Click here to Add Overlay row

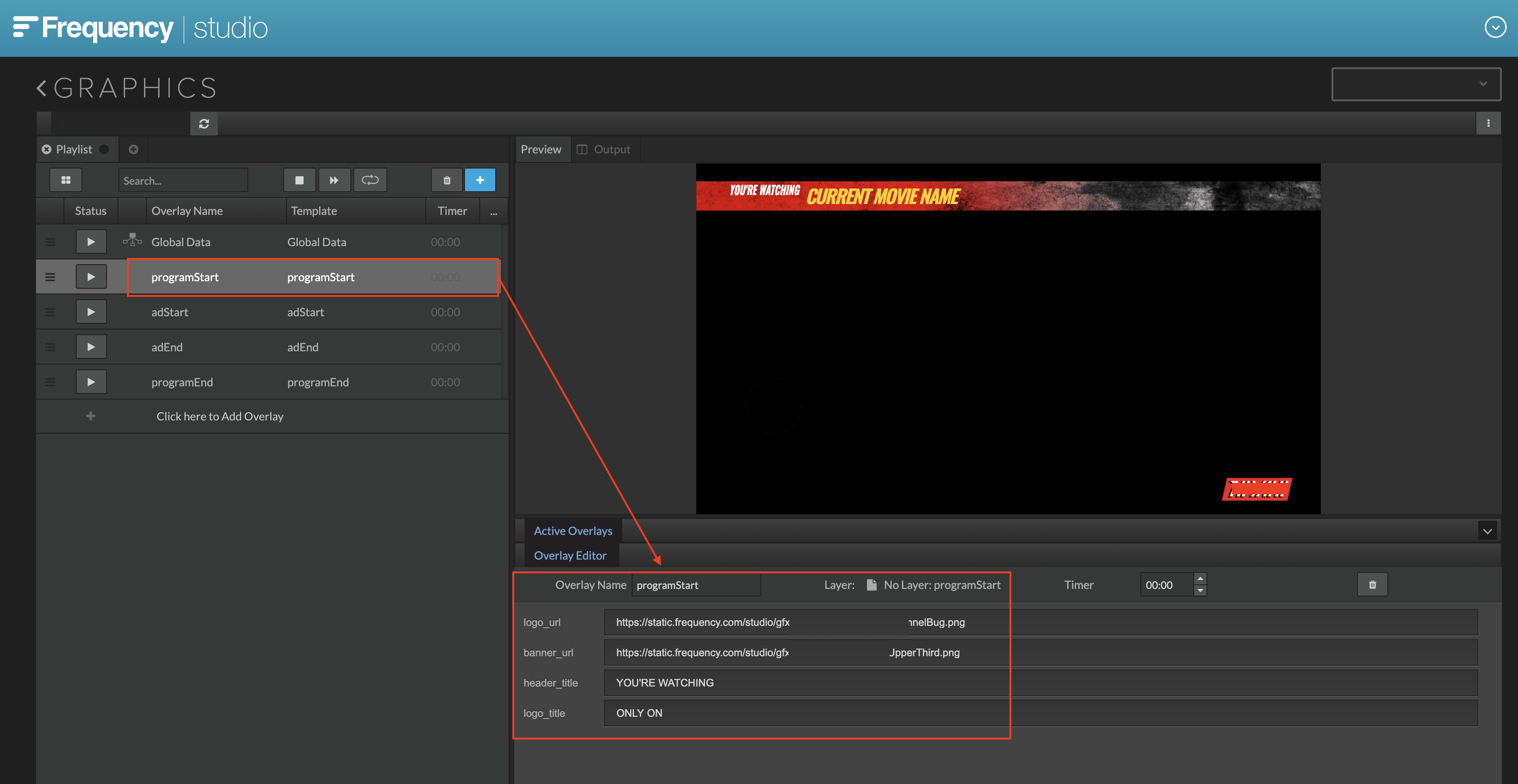219,417
